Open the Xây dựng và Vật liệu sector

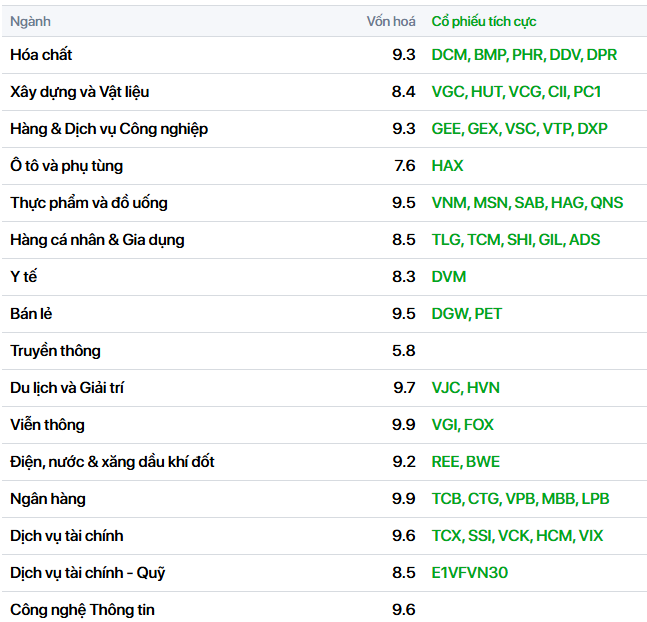[80, 92]
